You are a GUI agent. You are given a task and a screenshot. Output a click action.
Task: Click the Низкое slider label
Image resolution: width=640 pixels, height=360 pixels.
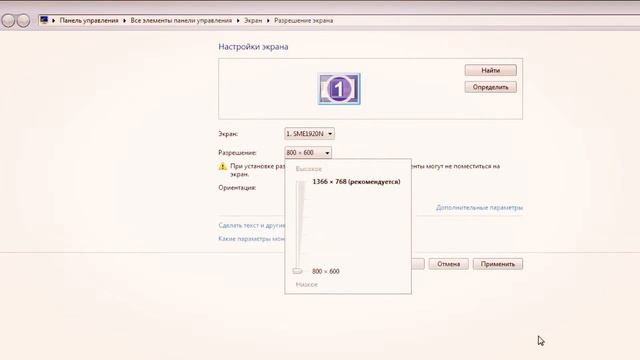(307, 284)
